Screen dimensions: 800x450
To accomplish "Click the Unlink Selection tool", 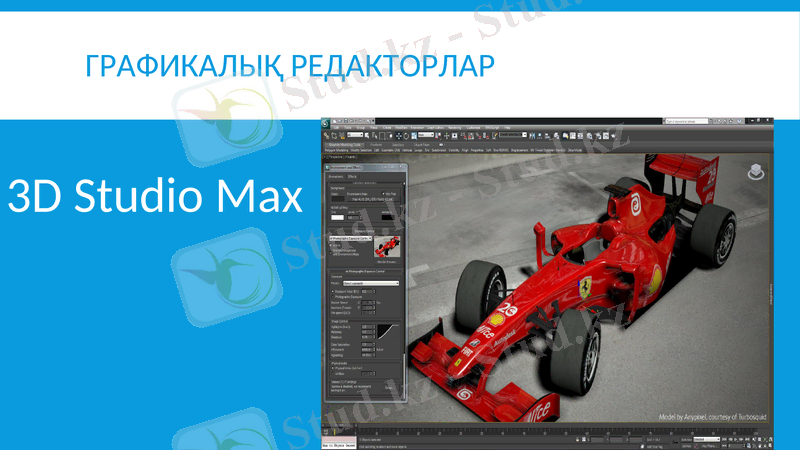I will coord(334,136).
